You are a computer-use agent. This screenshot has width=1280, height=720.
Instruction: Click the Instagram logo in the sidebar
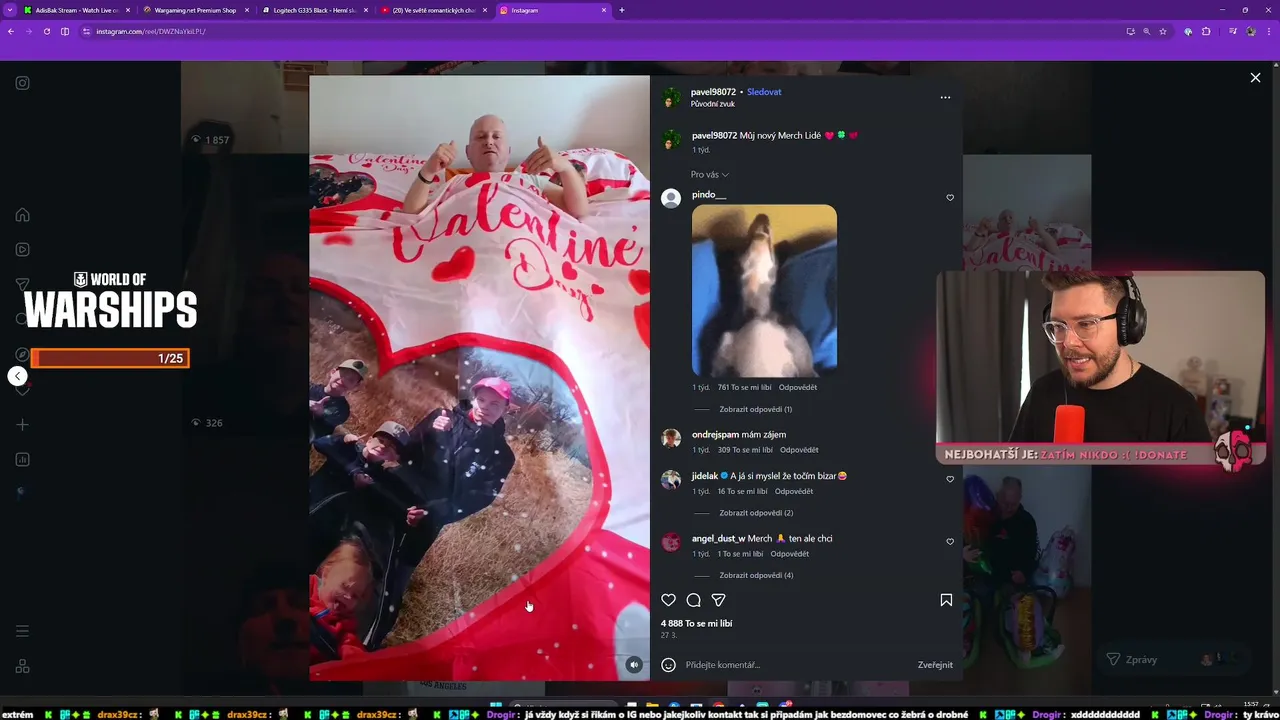[22, 83]
